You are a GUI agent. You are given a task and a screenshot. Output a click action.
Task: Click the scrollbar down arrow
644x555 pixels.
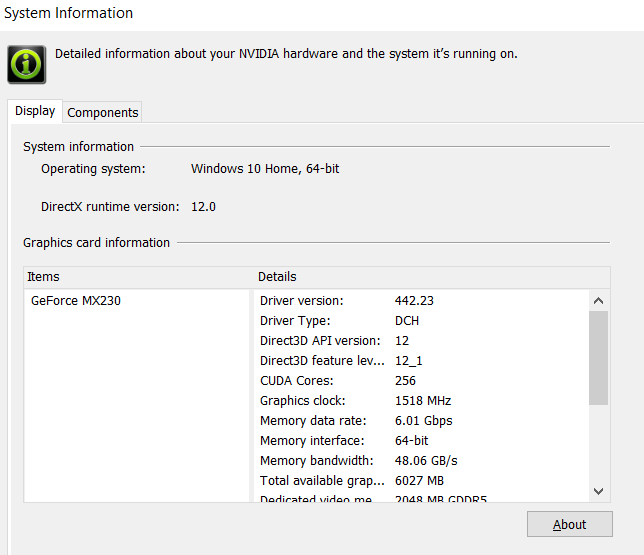click(598, 490)
